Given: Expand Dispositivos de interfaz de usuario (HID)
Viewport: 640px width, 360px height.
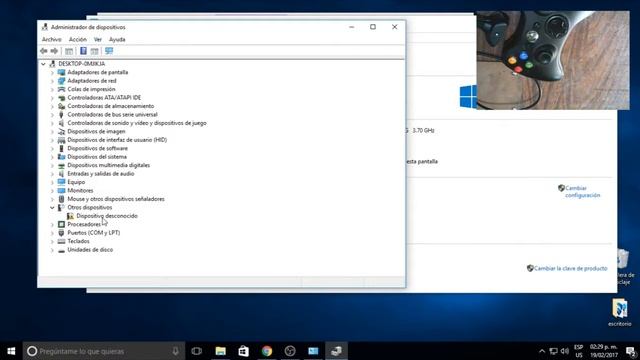Looking at the screenshot, I should pos(52,140).
